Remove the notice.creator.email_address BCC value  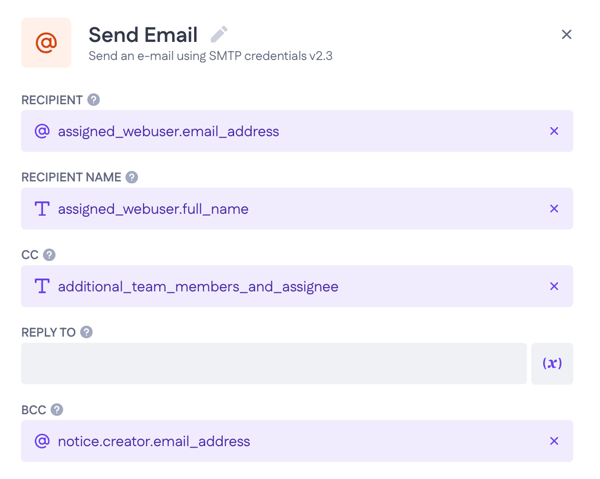pyautogui.click(x=554, y=441)
